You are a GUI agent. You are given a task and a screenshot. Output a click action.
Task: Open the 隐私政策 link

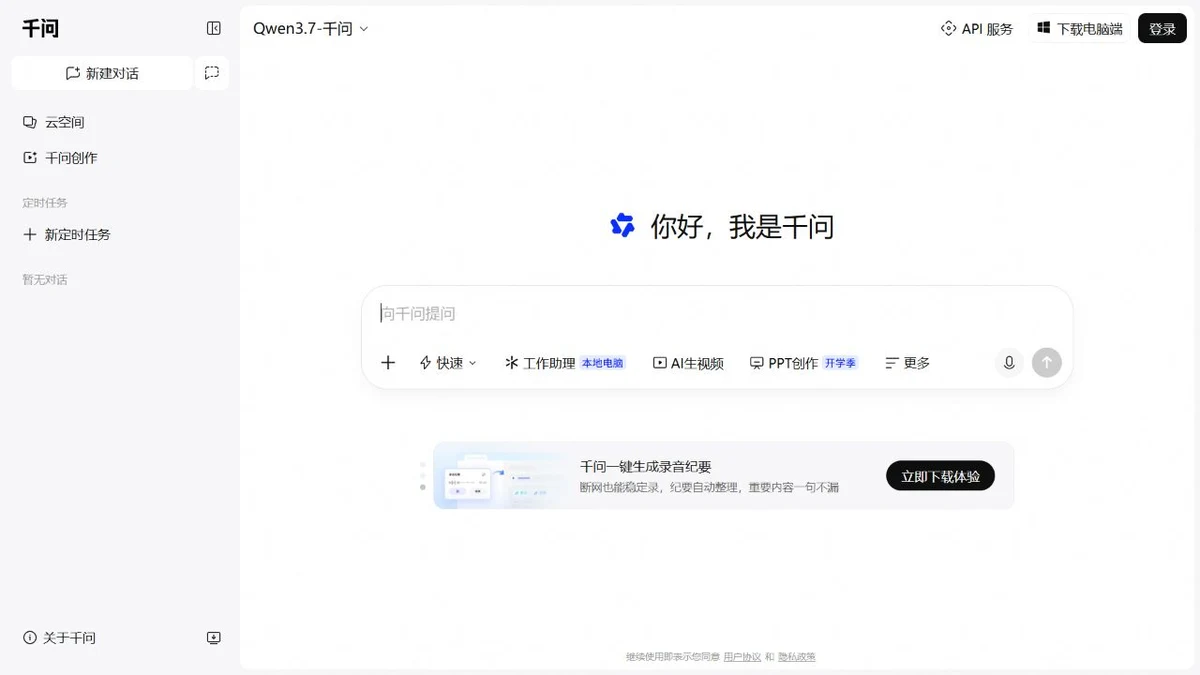[x=797, y=657]
